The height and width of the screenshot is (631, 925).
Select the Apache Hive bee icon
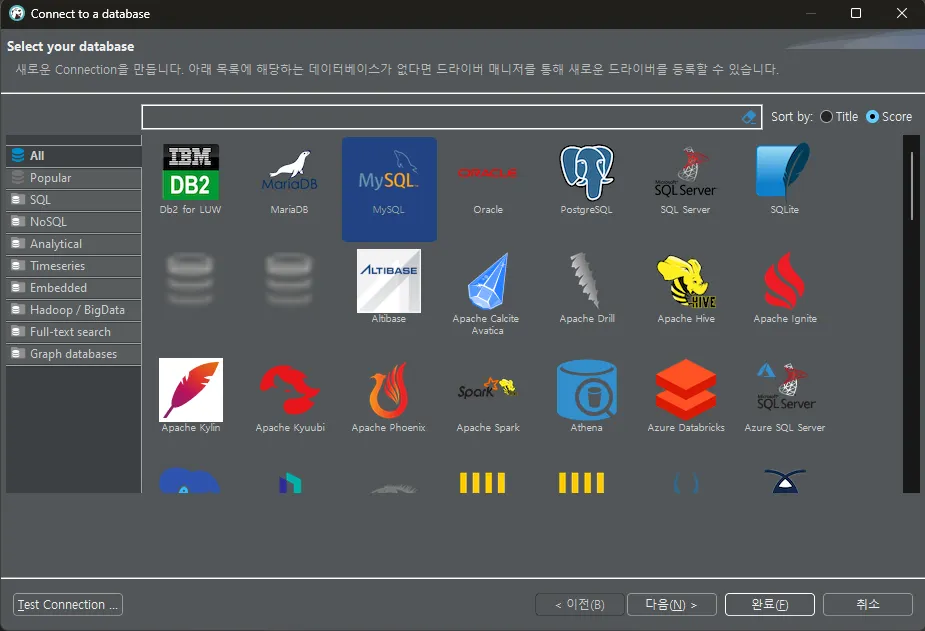click(686, 289)
